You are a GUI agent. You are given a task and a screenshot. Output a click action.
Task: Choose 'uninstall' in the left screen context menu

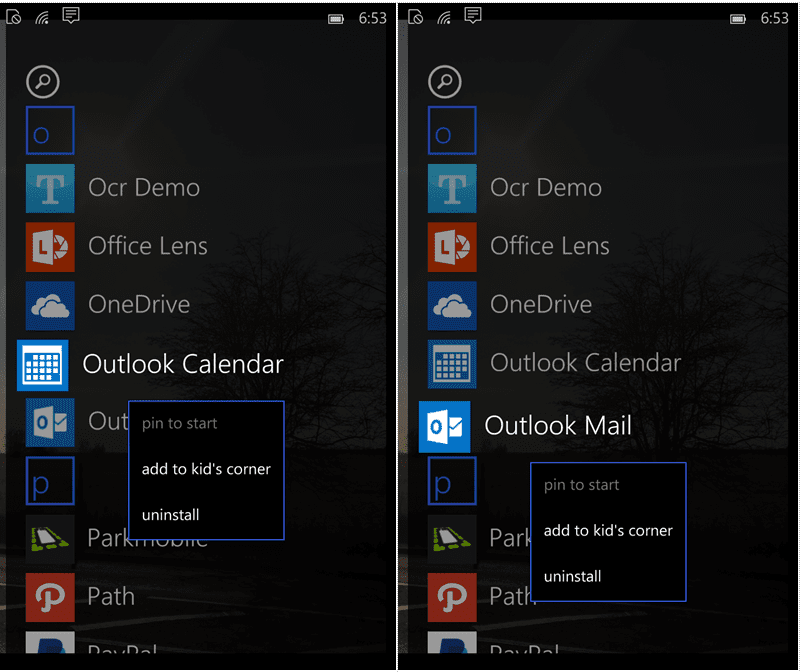click(171, 515)
